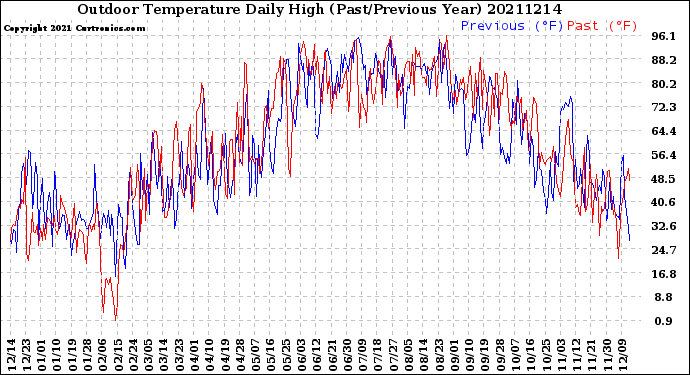Click the 03/05 x-axis date label
The image size is (690, 375).
point(148,355)
